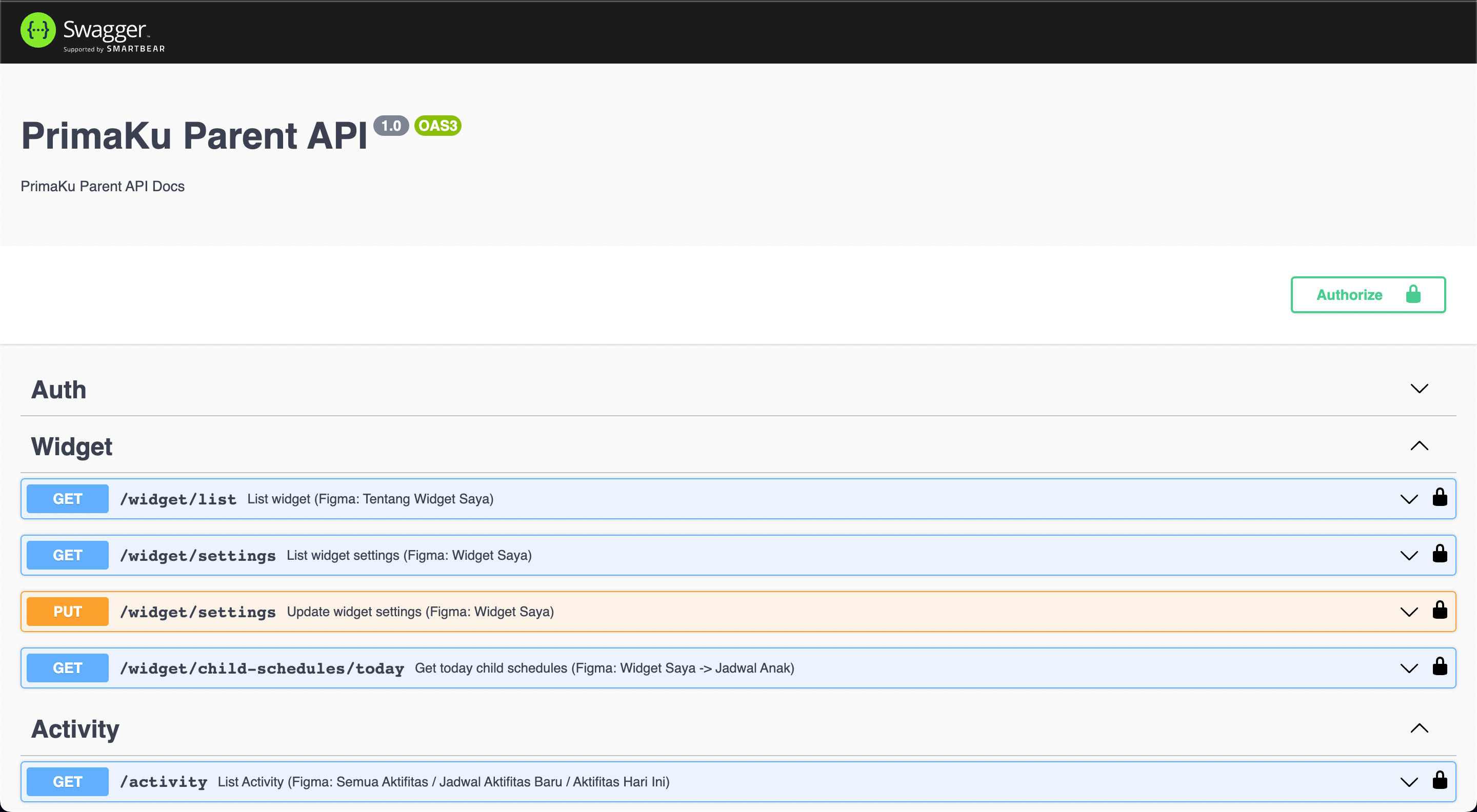Screen dimensions: 1477x812
Task: Click lock icon on GET /widget/list row
Action: click(1439, 497)
